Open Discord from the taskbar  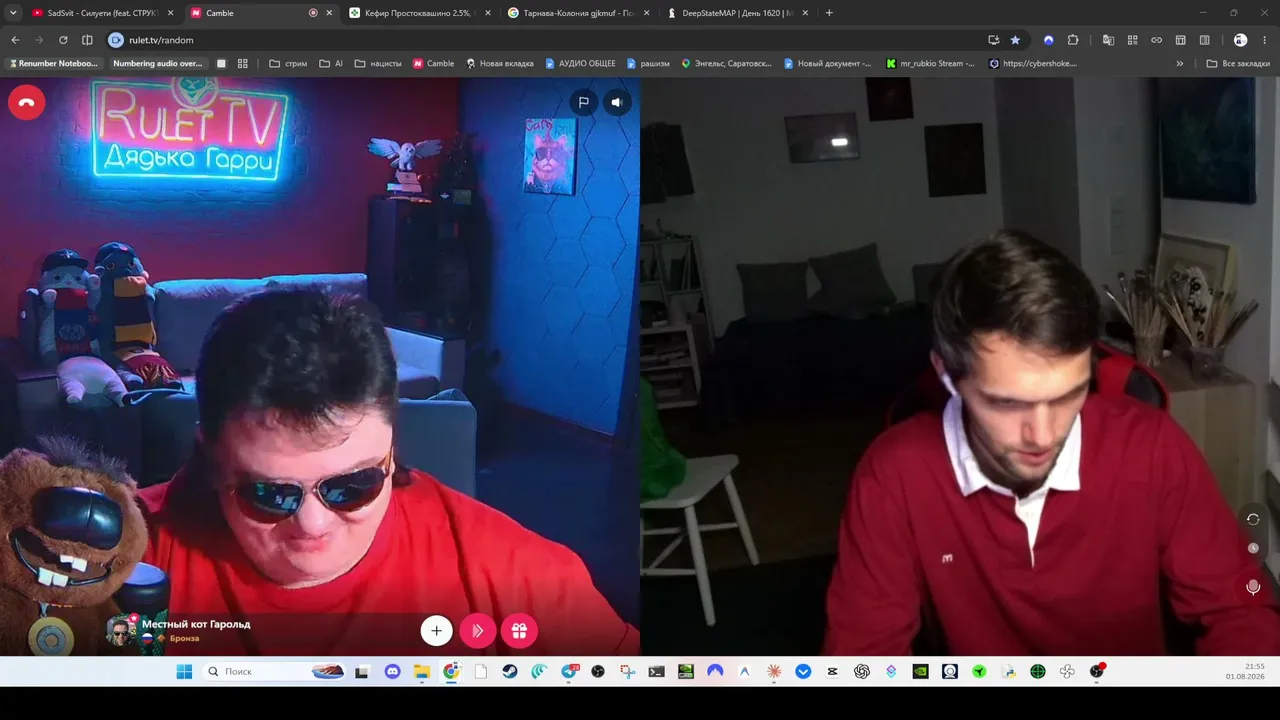tap(392, 671)
